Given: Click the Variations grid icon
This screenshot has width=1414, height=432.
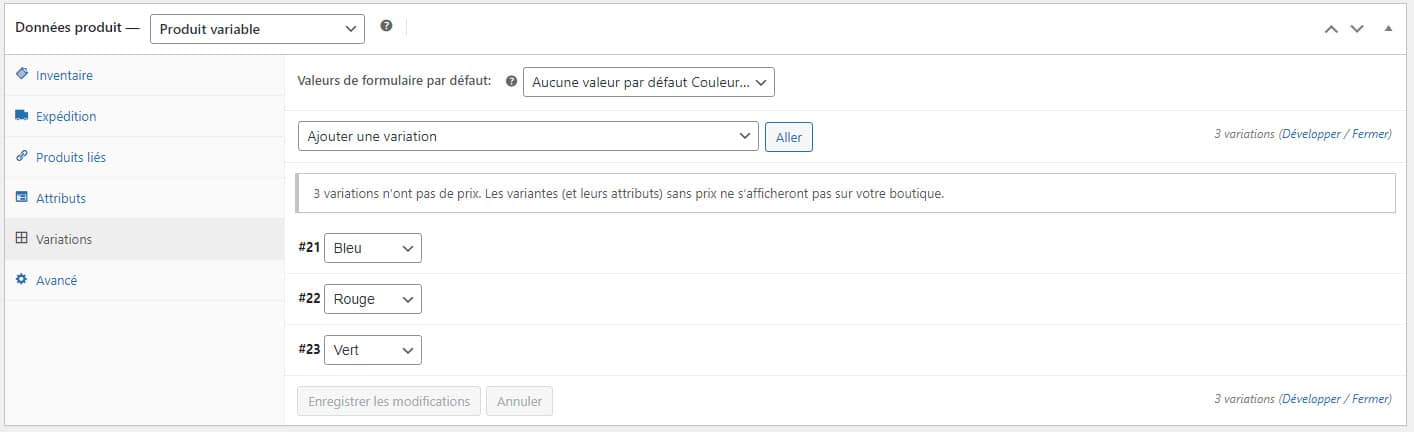Looking at the screenshot, I should [x=22, y=239].
